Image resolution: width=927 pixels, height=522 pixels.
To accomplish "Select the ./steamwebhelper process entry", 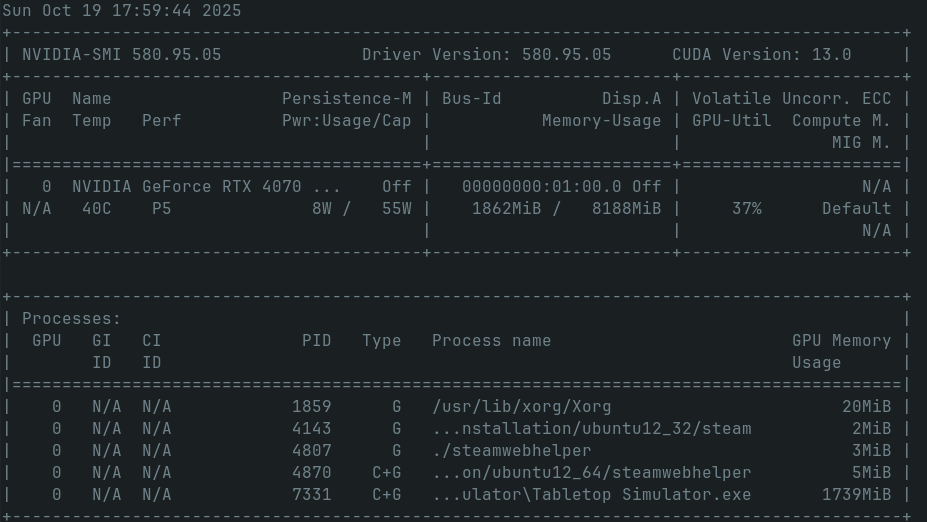I will pyautogui.click(x=511, y=451).
